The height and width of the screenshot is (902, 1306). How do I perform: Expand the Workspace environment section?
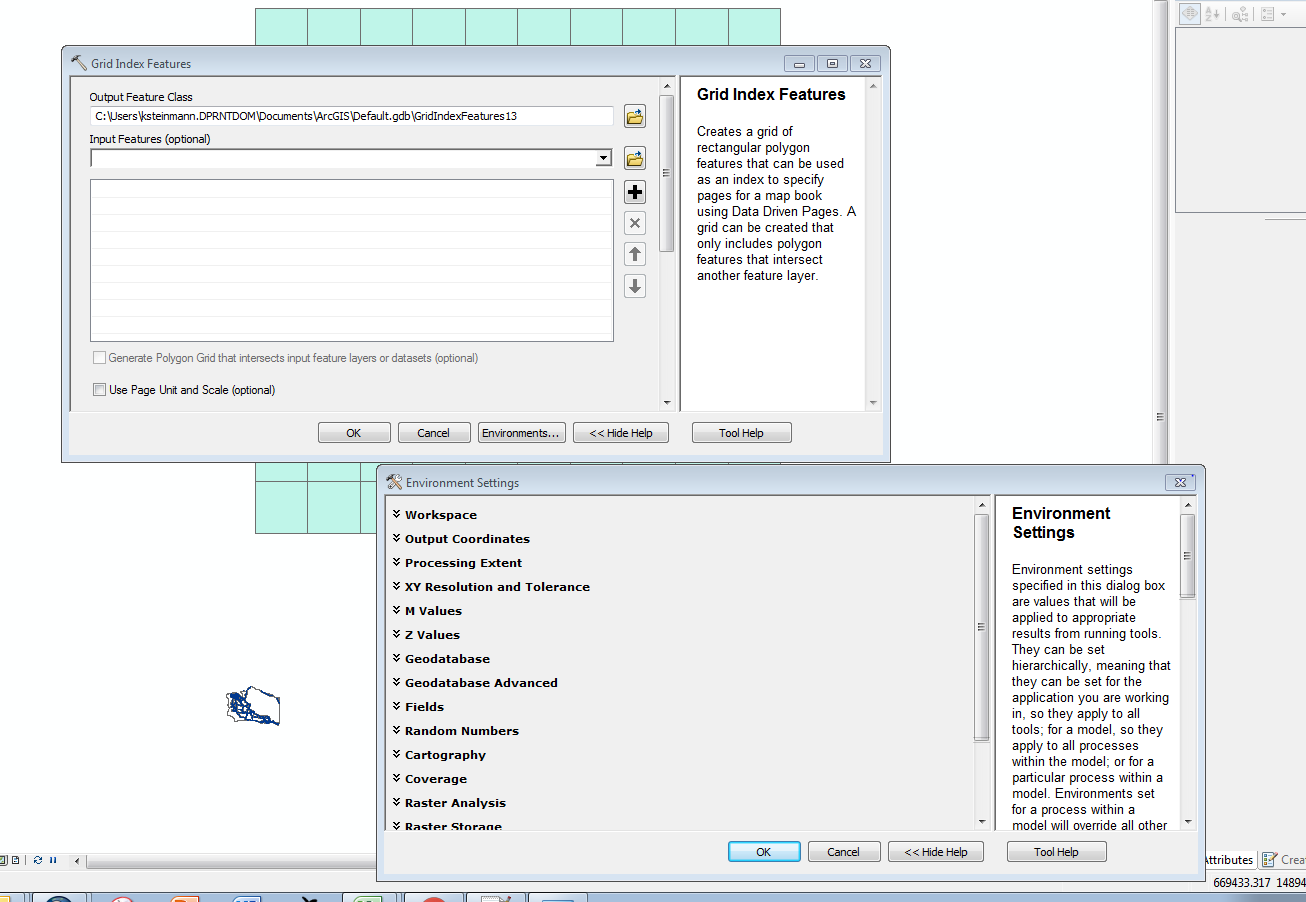441,514
